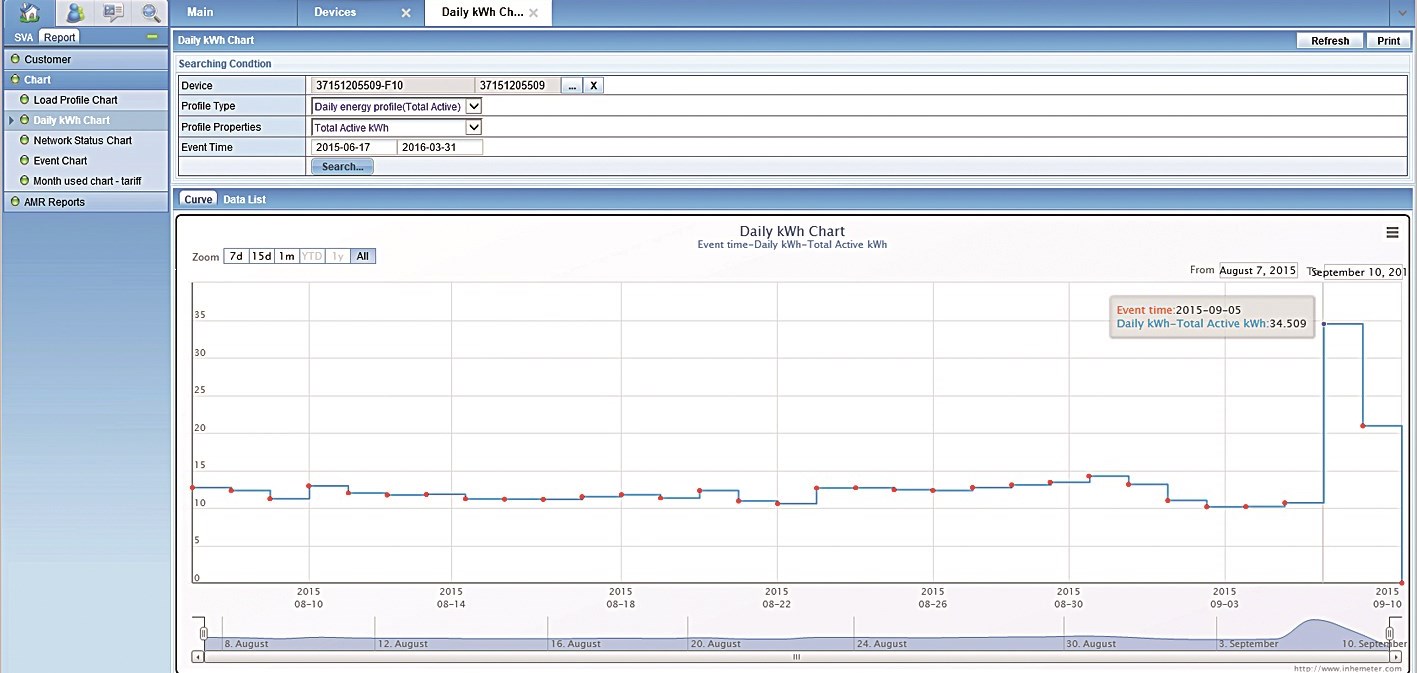
Task: Expand the AMR Reports section
Action: (x=54, y=202)
